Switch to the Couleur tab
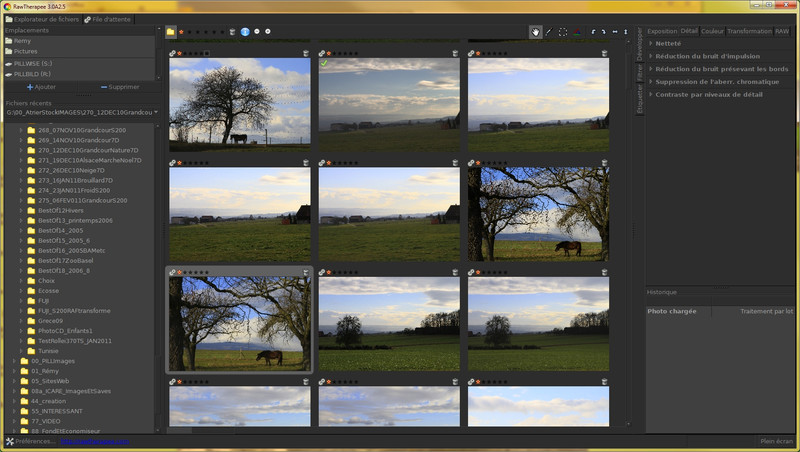 [712, 31]
